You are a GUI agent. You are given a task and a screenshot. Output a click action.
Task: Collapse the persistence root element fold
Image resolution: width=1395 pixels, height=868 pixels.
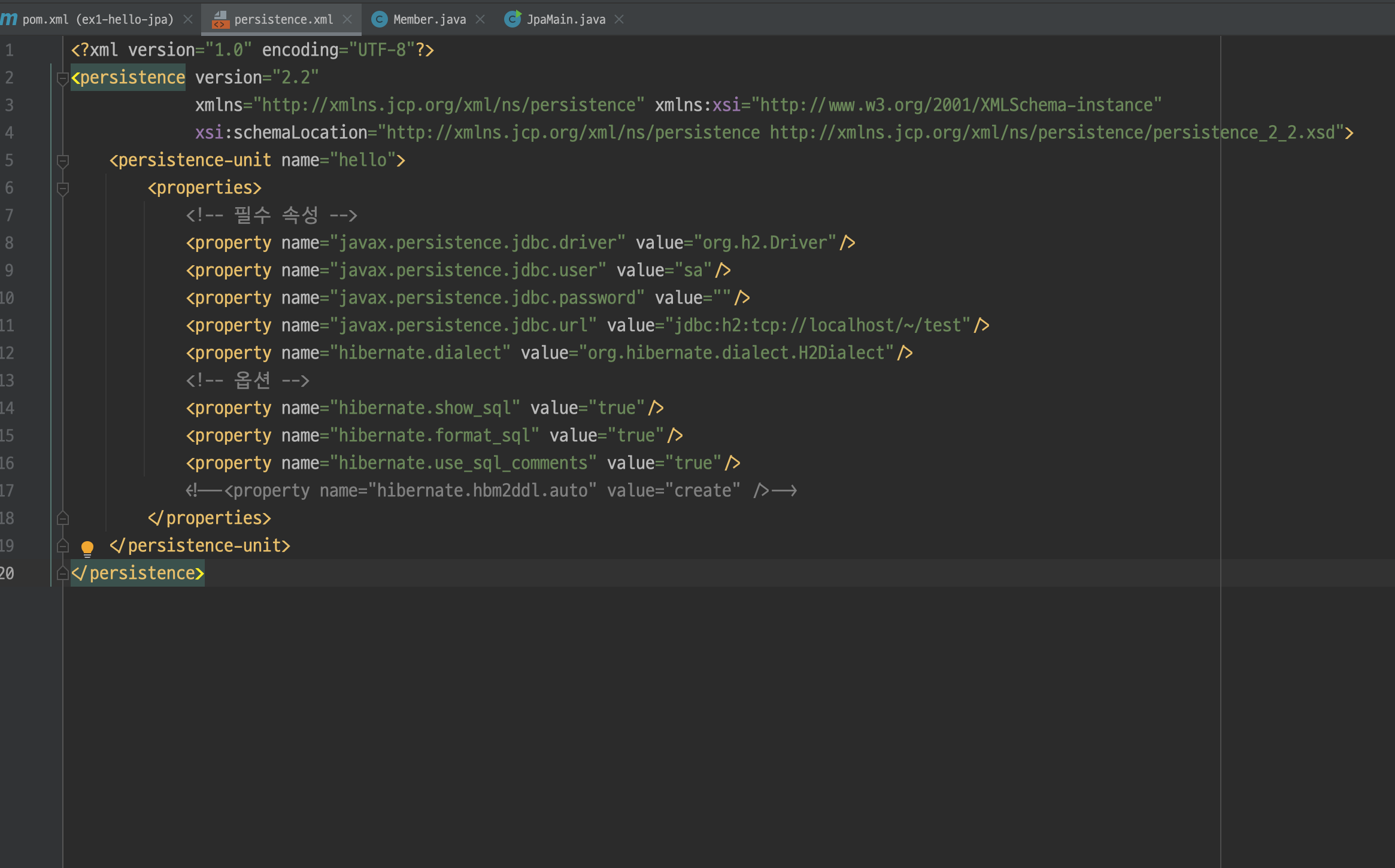[62, 78]
